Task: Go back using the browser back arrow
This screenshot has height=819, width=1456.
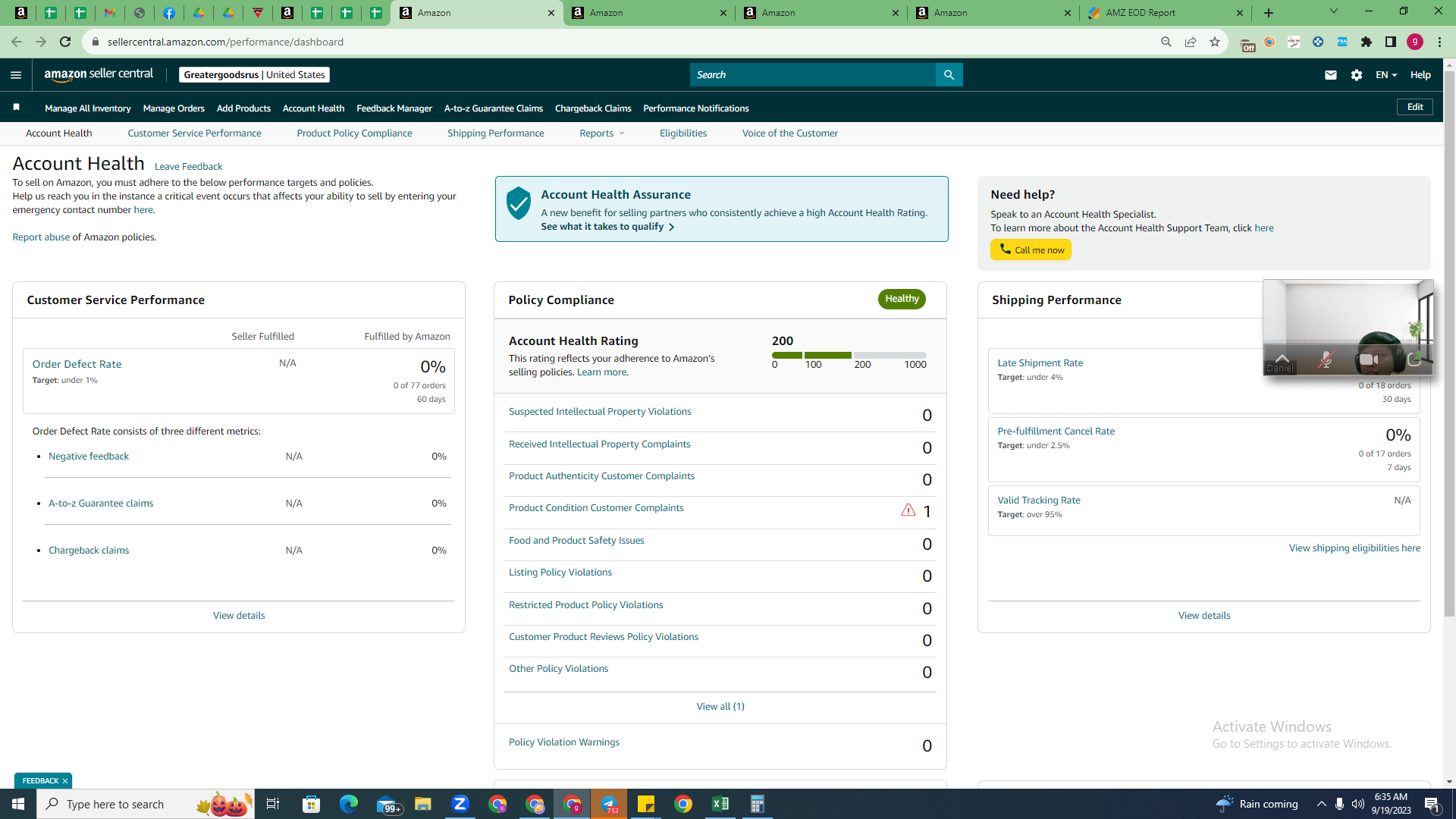Action: click(17, 42)
